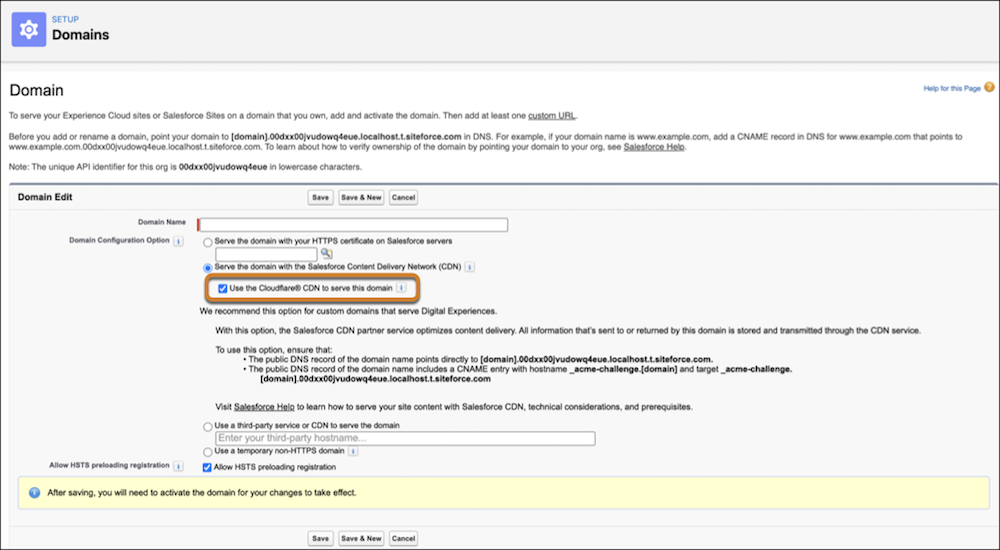
Task: Click info icon next to Salesforce CDN option
Action: click(469, 267)
